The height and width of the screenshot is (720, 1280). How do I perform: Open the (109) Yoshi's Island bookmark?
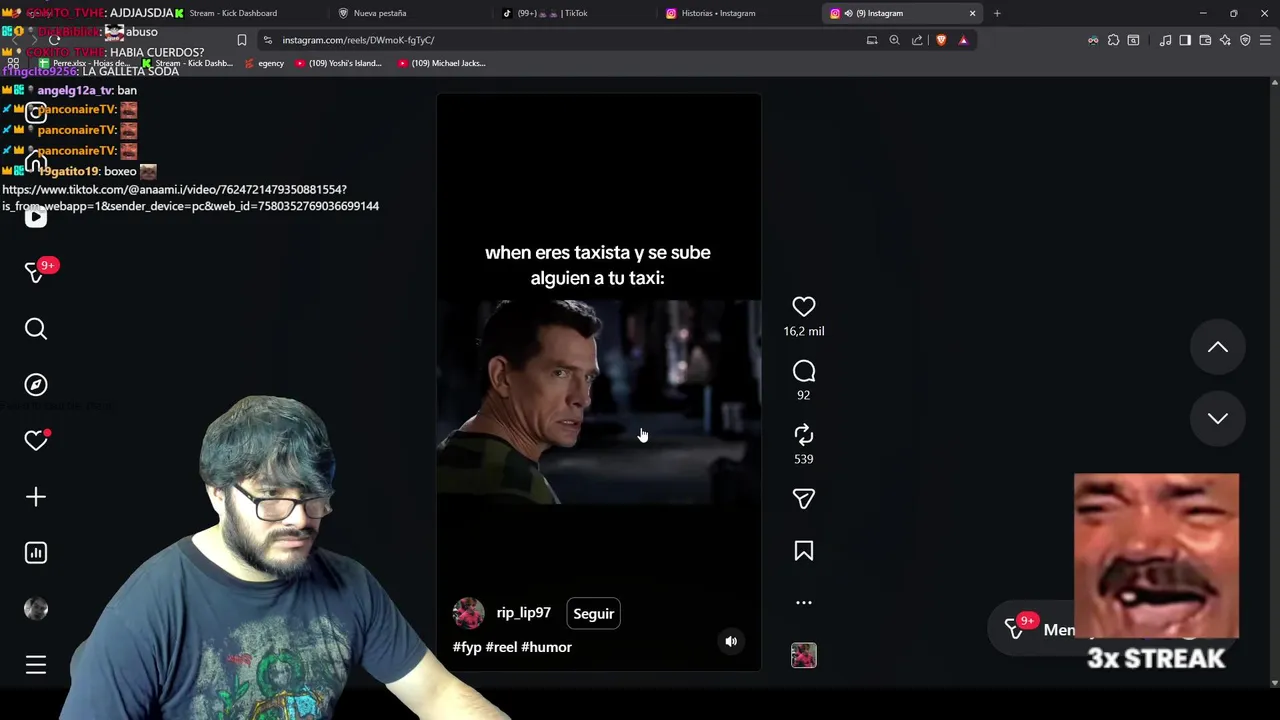(337, 63)
